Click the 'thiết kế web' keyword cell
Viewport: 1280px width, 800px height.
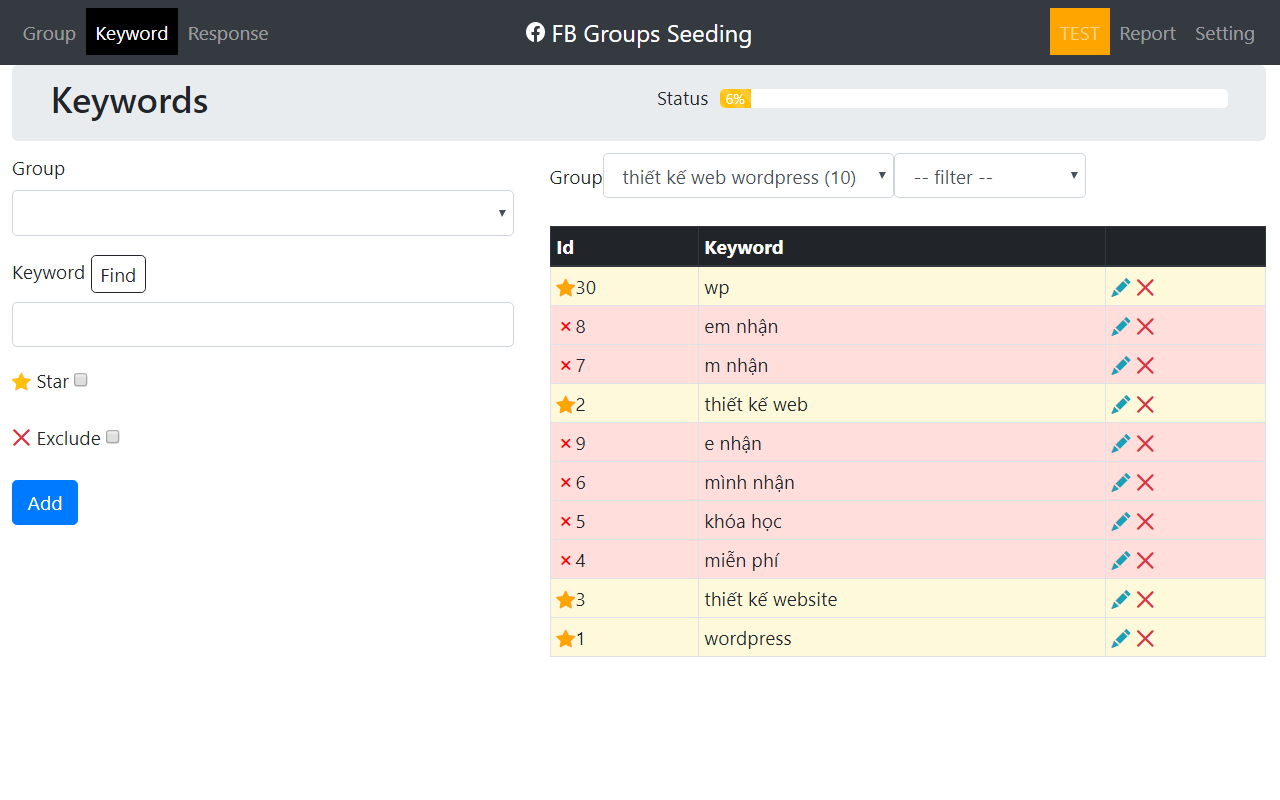(x=901, y=404)
